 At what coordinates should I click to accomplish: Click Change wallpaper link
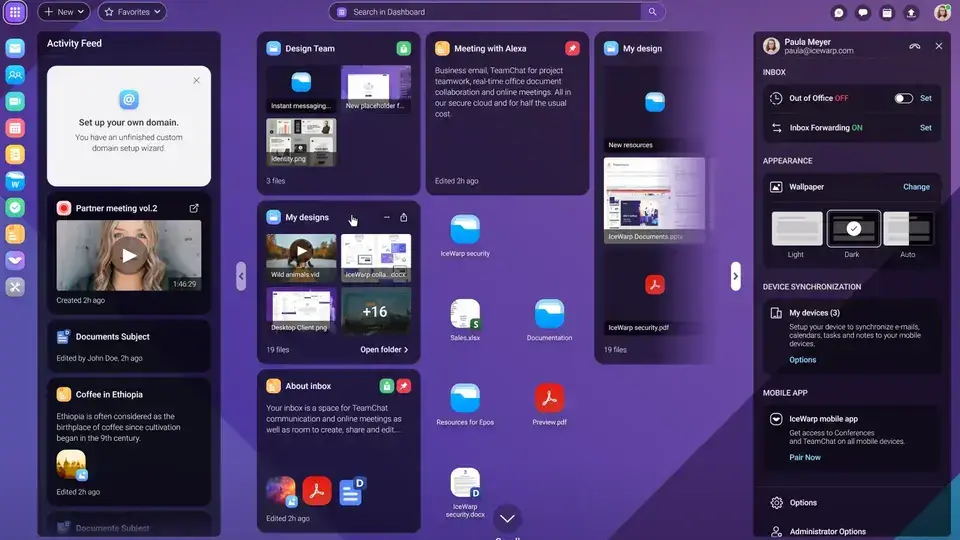pyautogui.click(x=916, y=187)
